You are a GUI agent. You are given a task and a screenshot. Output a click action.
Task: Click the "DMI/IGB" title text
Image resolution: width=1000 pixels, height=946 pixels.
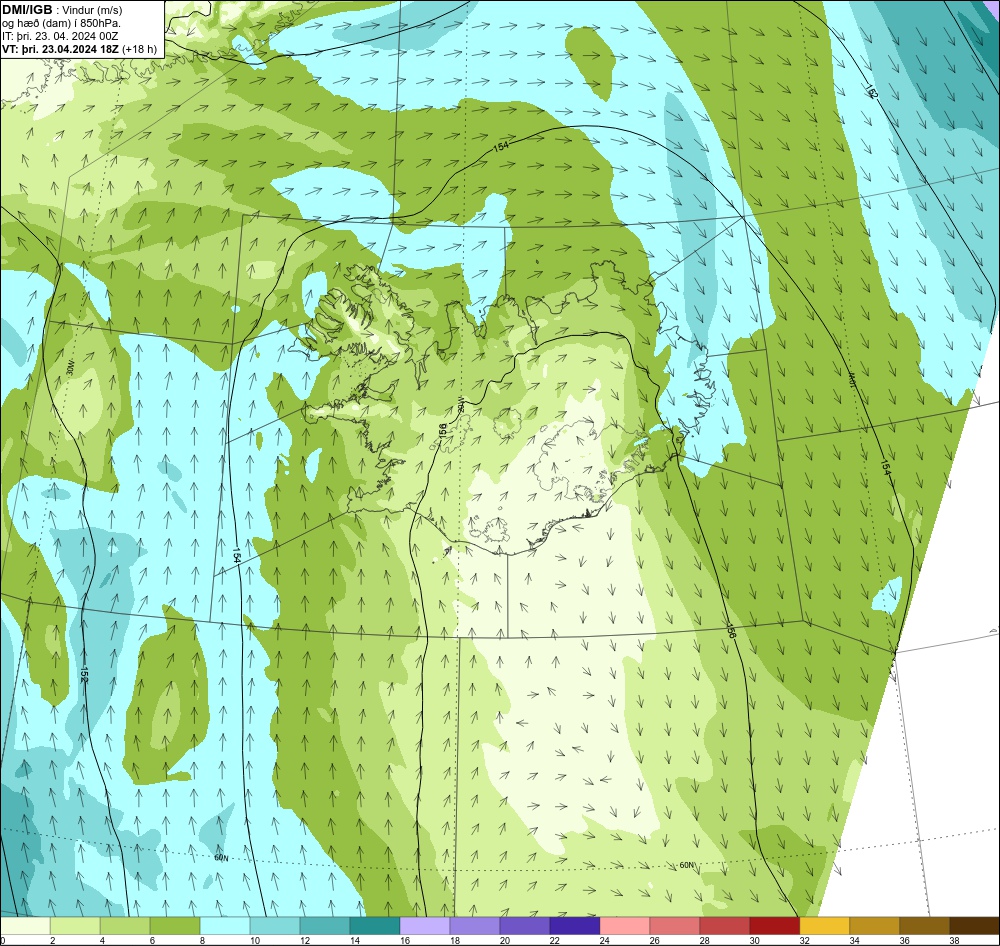[x=27, y=10]
